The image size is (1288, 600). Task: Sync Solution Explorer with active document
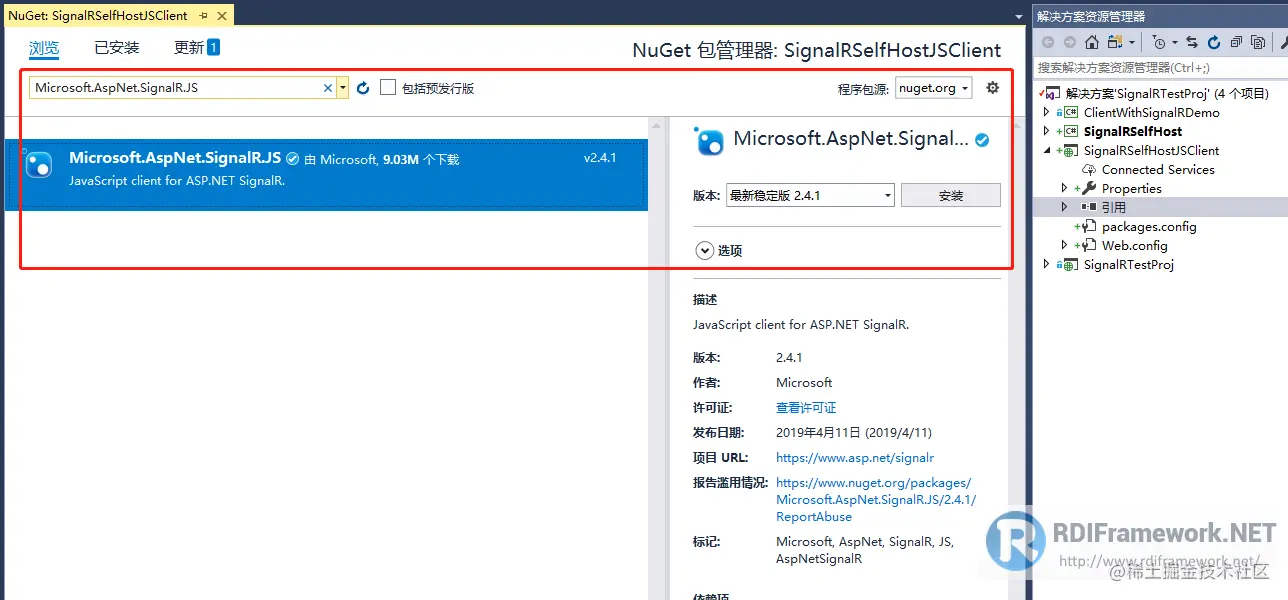[x=1191, y=41]
